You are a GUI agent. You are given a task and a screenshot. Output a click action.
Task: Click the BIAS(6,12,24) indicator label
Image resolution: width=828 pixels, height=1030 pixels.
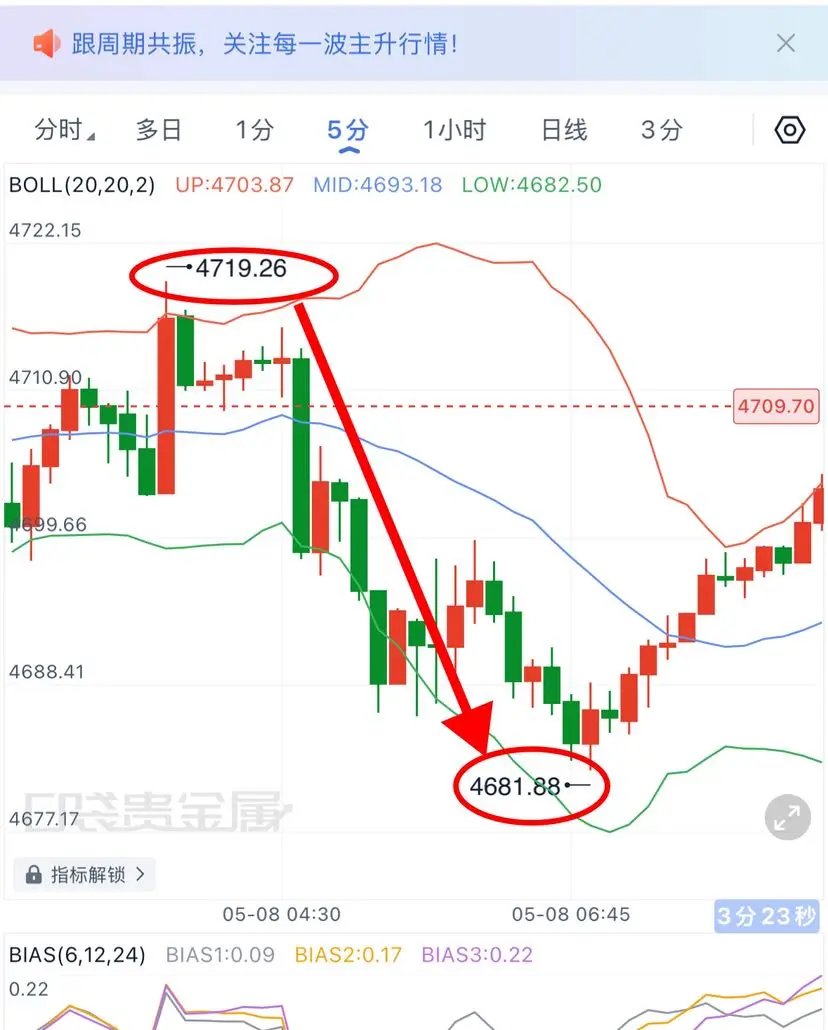77,954
